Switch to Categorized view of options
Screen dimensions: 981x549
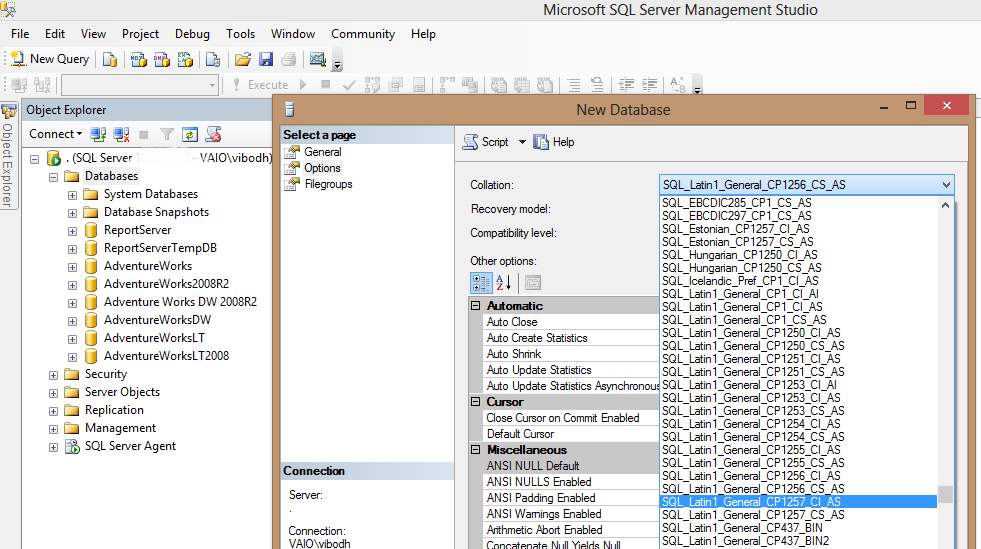(x=481, y=283)
